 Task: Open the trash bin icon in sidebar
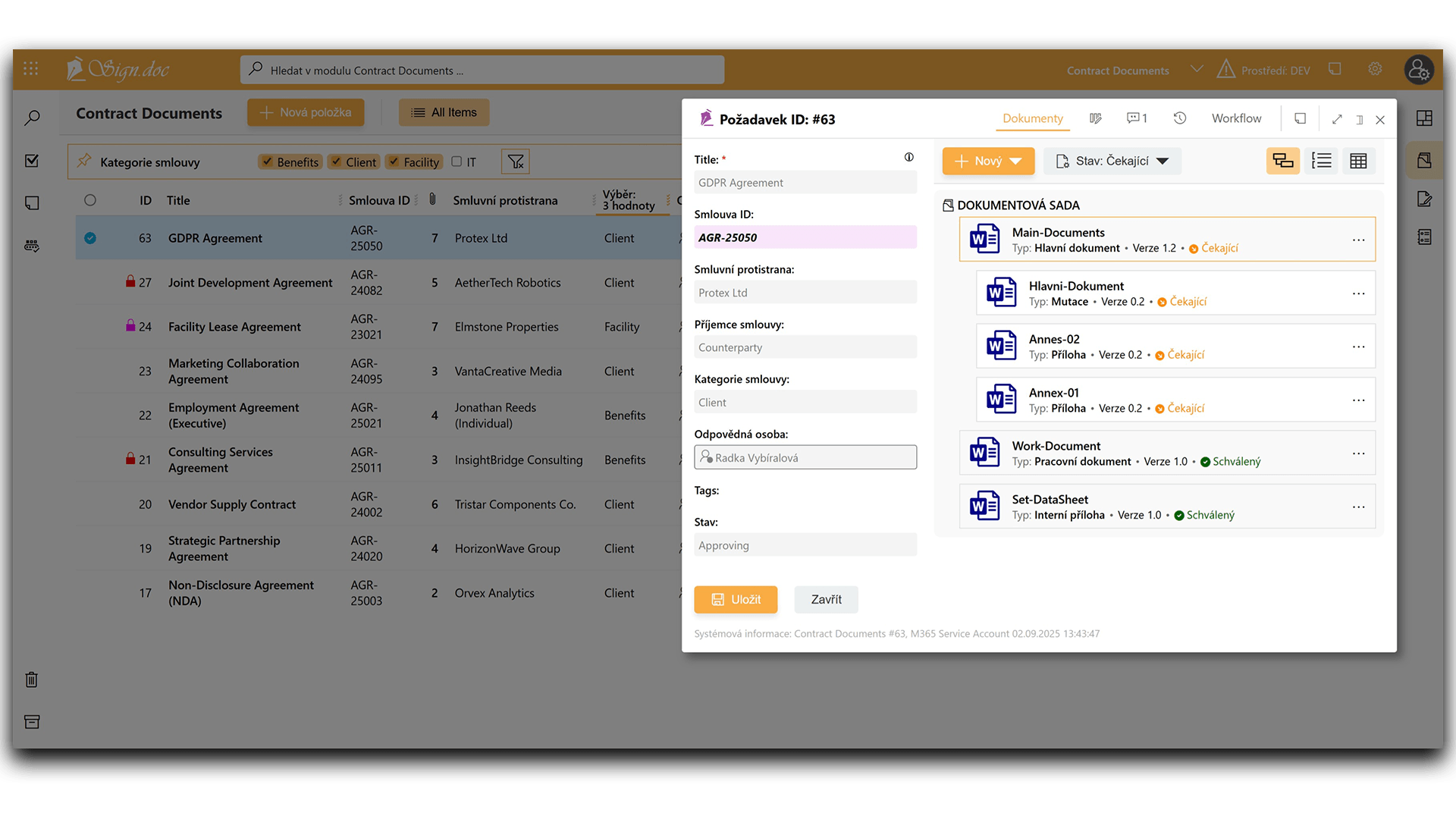click(x=32, y=679)
